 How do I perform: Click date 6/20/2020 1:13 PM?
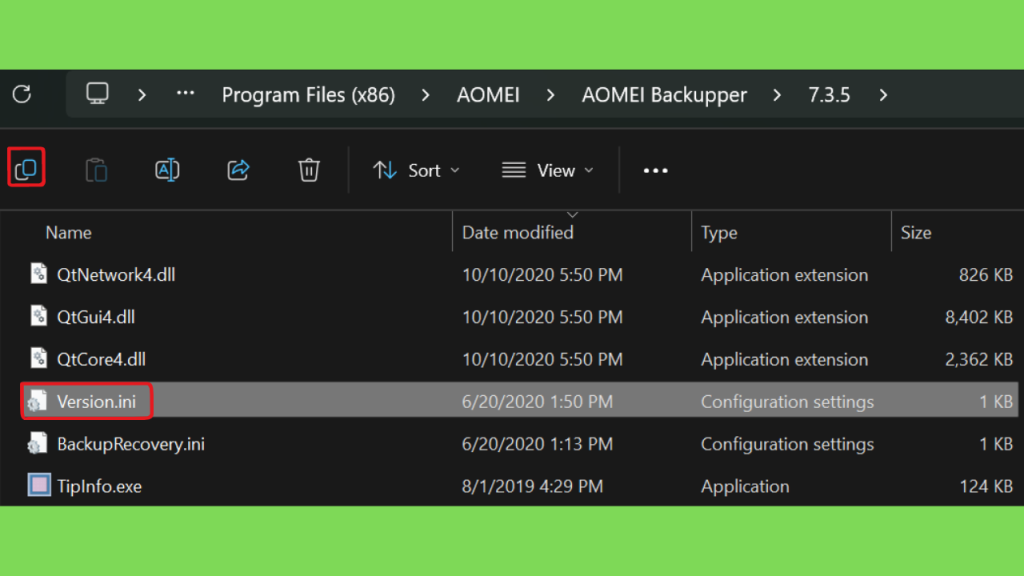537,444
